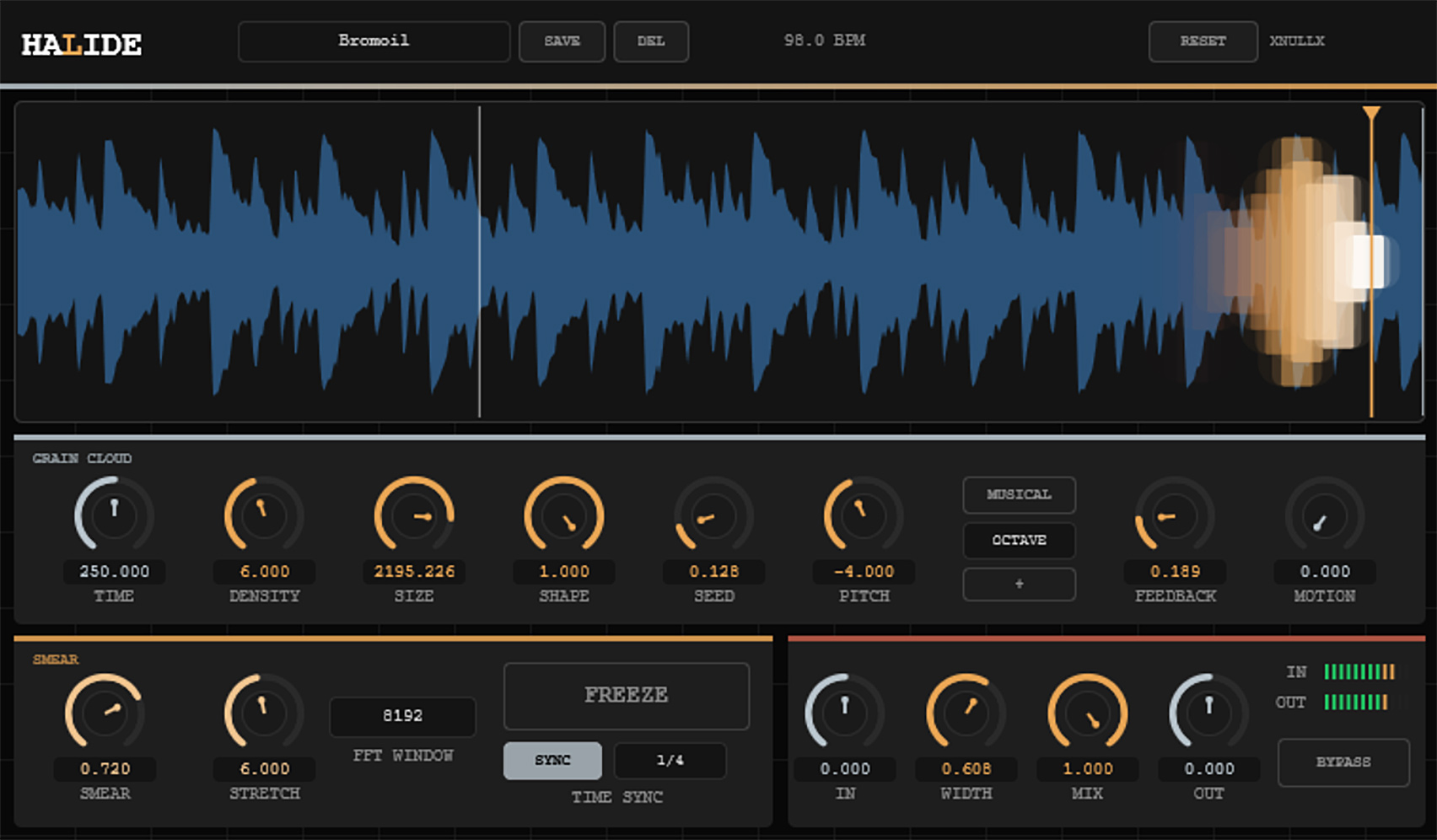Click the SHAPE knob
This screenshot has width=1437, height=840.
click(x=564, y=515)
